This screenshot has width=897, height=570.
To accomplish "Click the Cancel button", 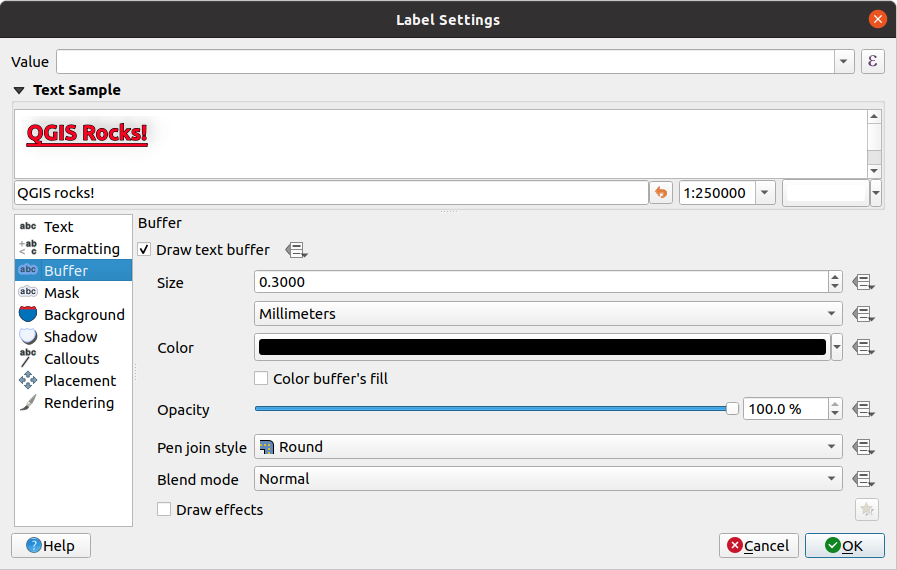I will point(758,546).
